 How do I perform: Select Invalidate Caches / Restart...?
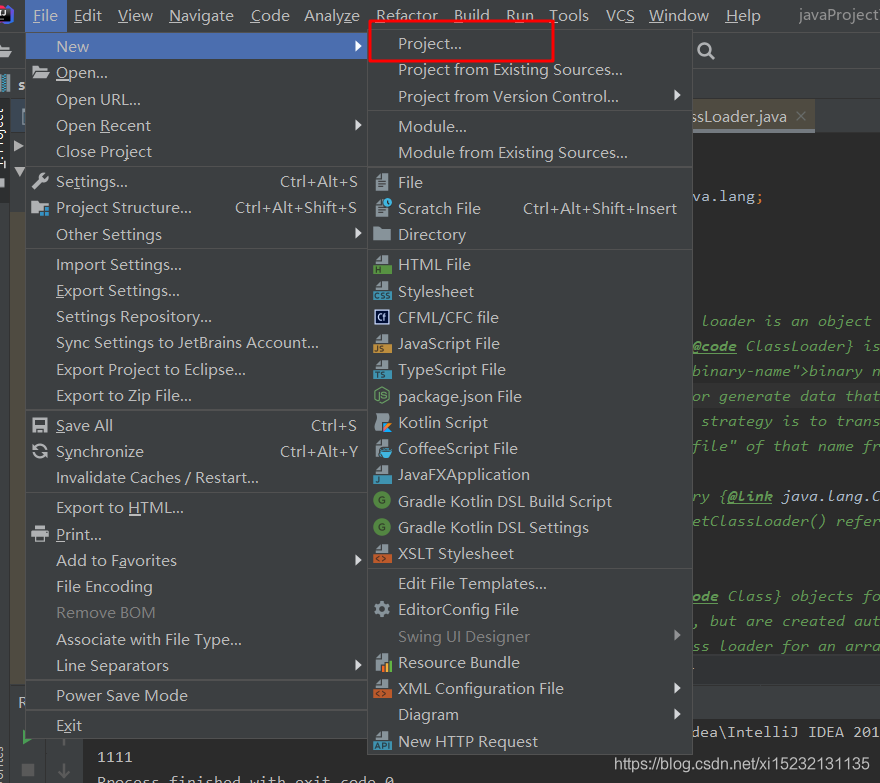(196, 478)
